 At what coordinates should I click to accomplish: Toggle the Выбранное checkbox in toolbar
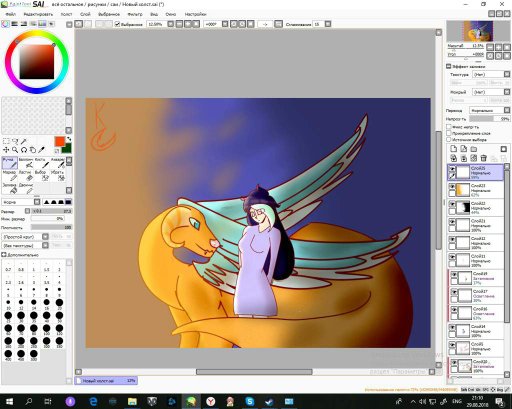117,24
